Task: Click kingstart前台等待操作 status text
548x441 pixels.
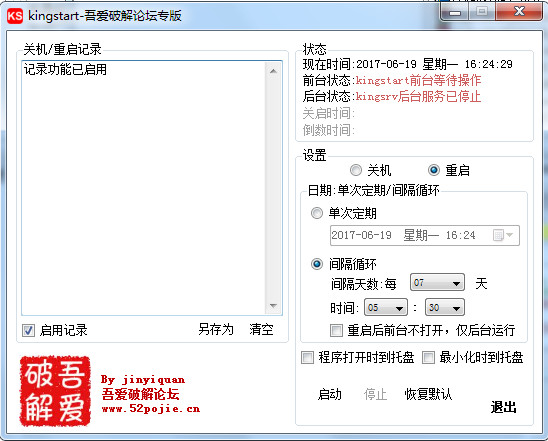Action: click(418, 80)
